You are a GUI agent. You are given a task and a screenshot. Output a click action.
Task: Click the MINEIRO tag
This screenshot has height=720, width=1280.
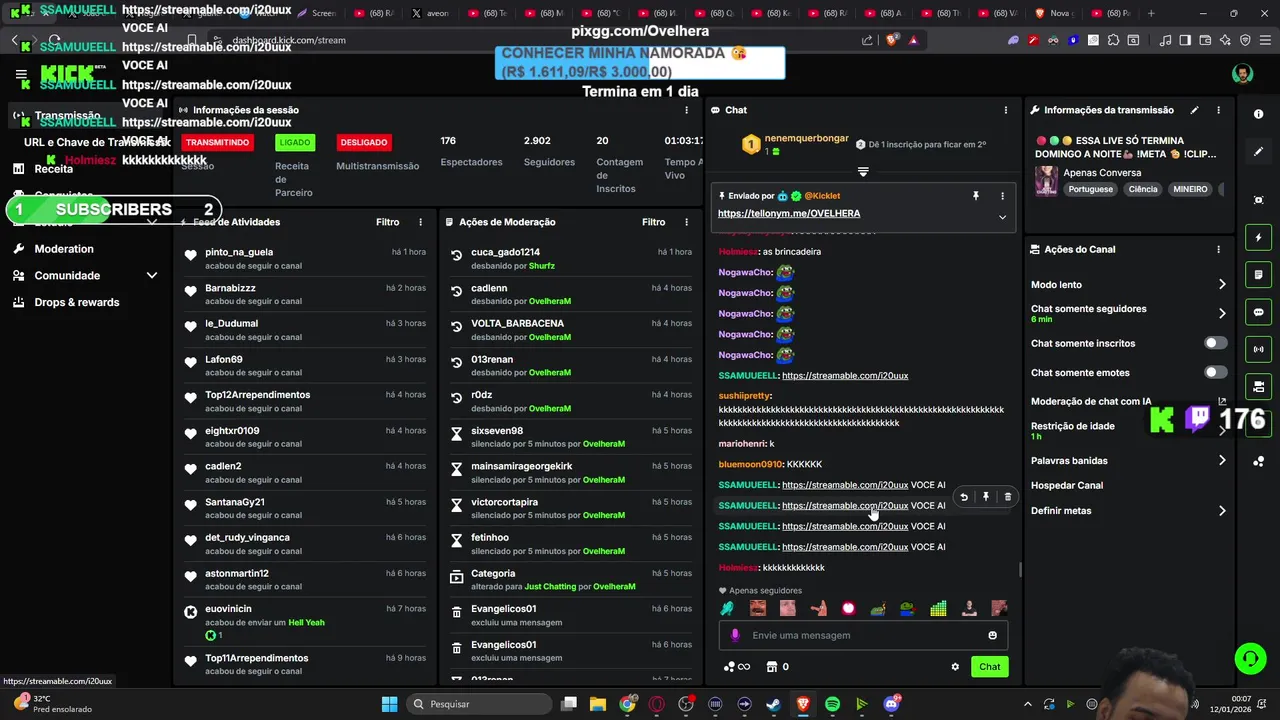[x=1190, y=189]
